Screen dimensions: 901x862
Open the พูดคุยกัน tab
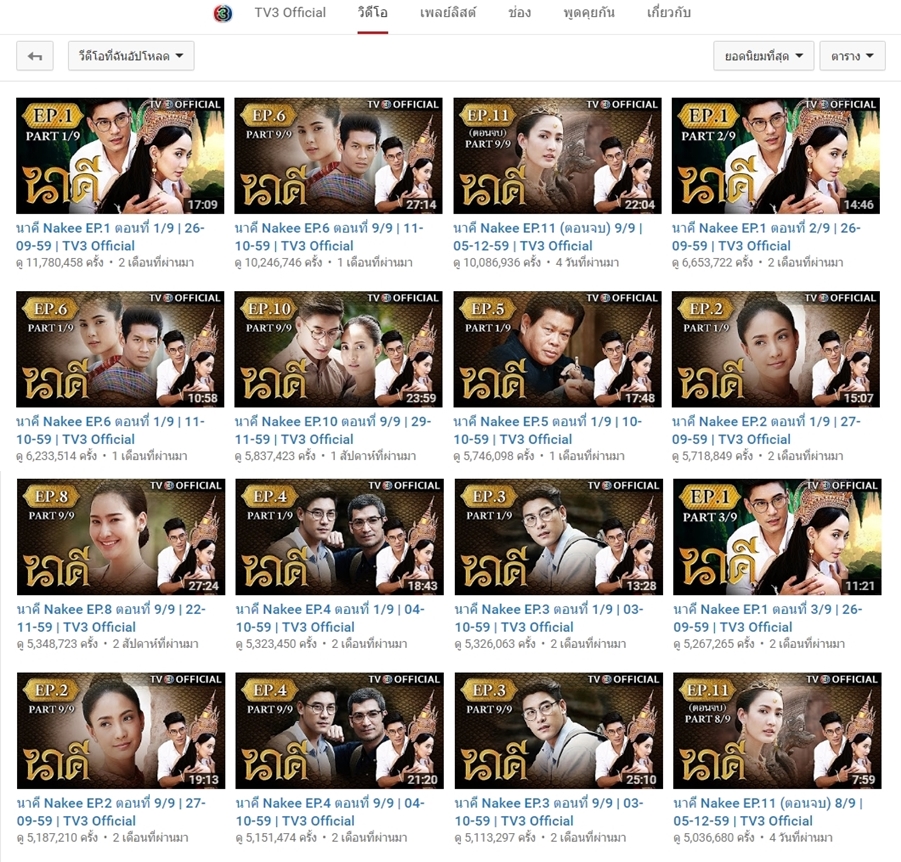pos(589,13)
